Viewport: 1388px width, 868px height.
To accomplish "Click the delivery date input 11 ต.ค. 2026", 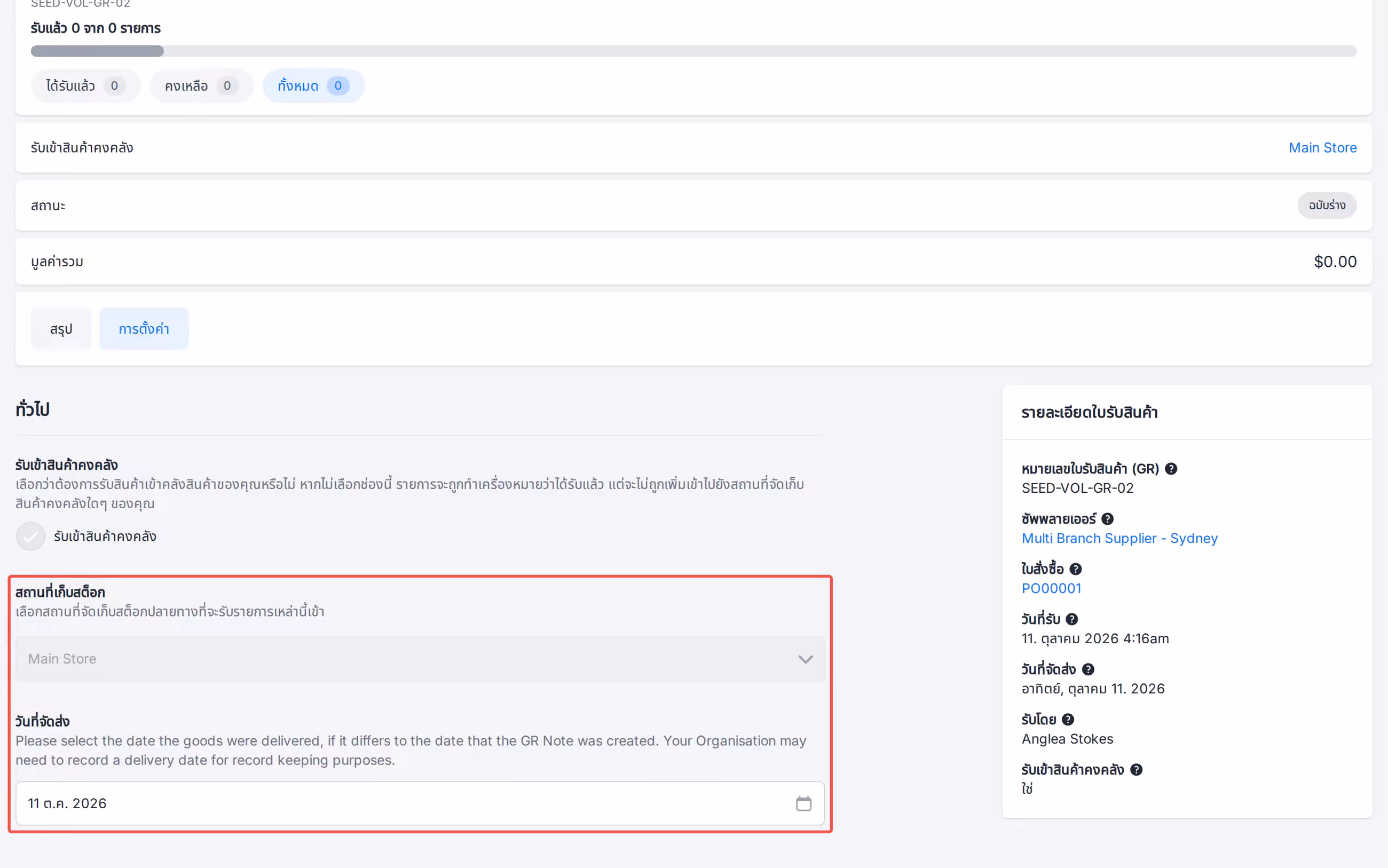I will coord(420,803).
